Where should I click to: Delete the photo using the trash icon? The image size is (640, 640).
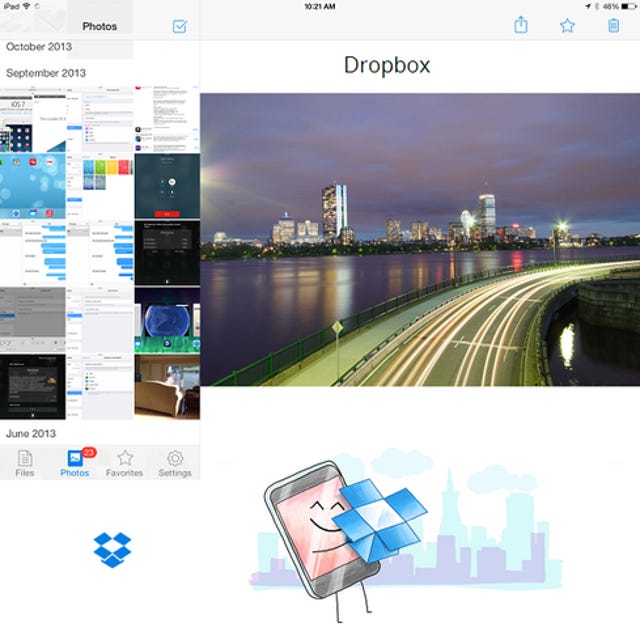click(613, 25)
